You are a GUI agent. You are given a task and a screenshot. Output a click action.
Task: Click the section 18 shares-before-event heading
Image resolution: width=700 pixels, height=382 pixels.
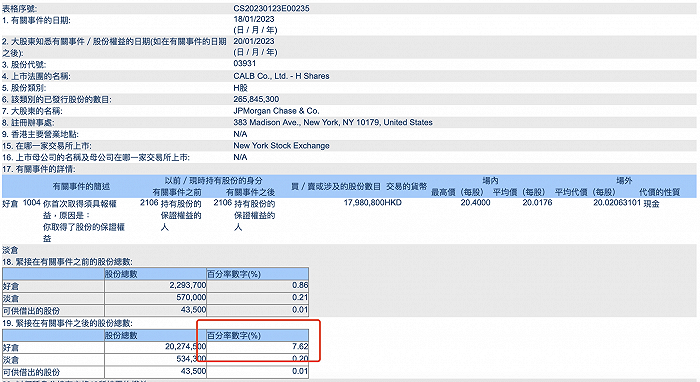(x=67, y=262)
